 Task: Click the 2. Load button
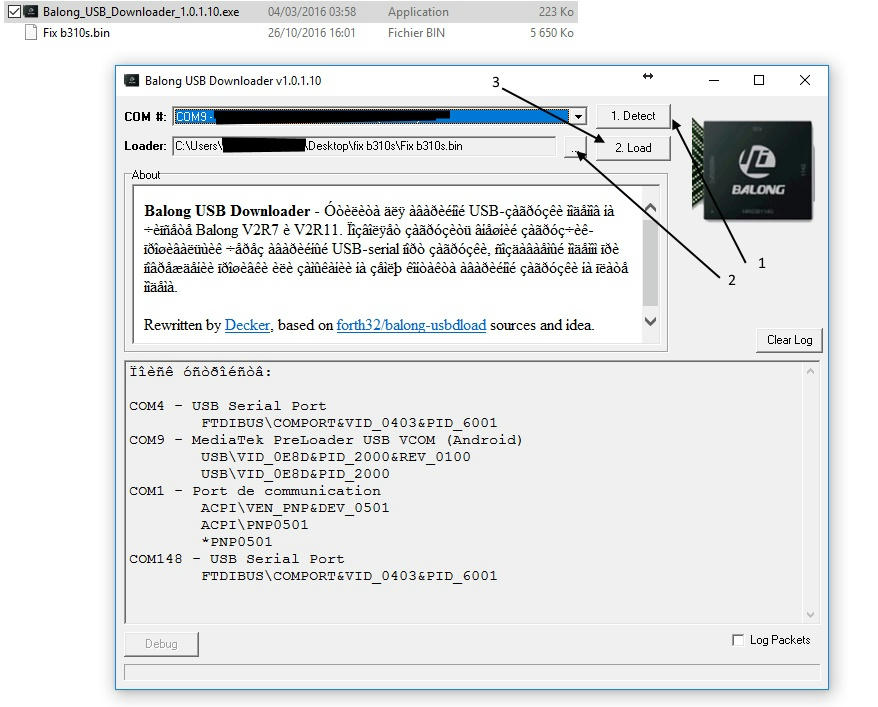pos(633,148)
